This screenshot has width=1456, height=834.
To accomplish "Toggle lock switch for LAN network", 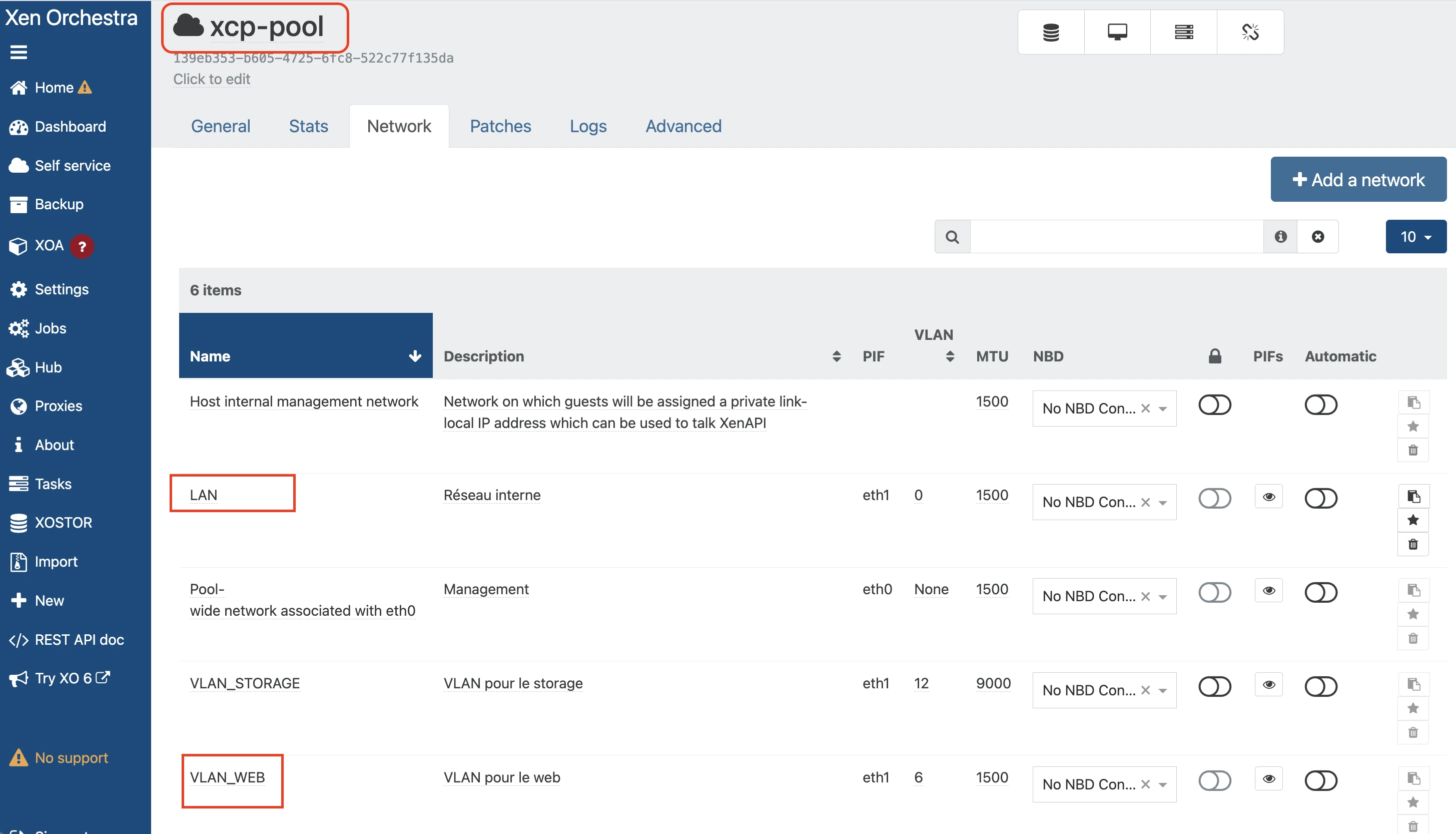I will 1214,498.
